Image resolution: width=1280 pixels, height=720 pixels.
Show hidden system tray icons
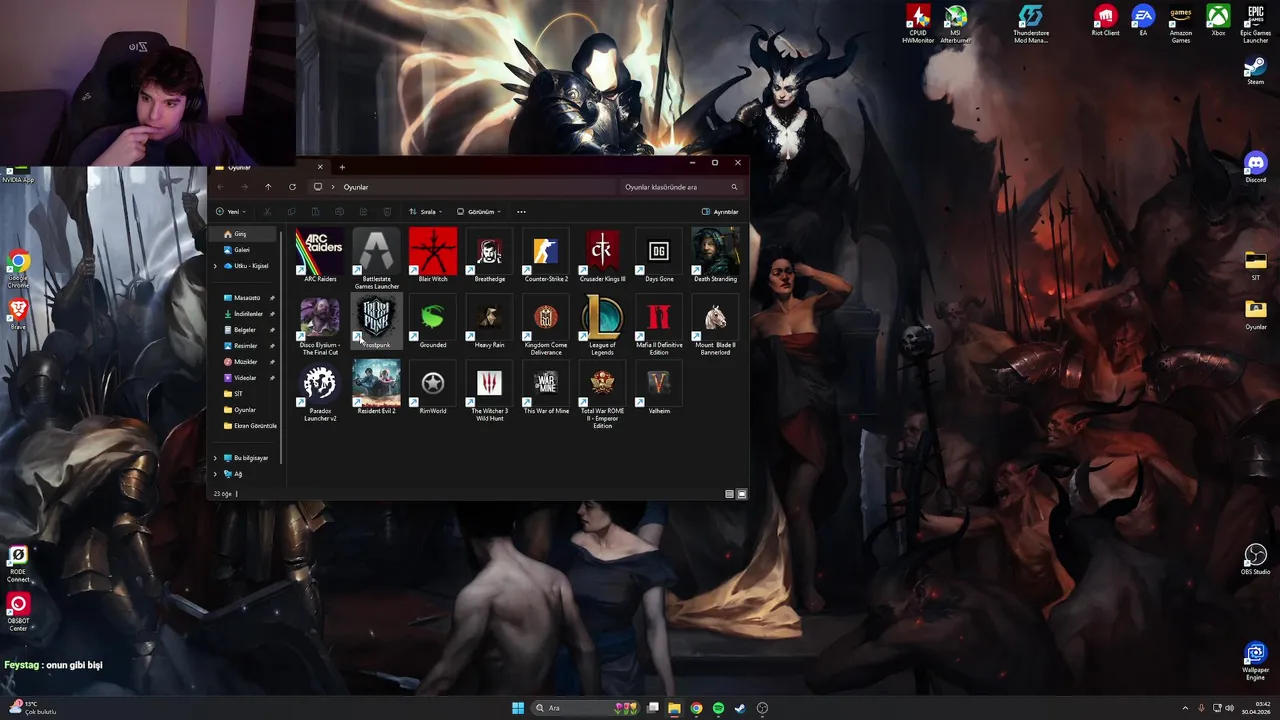tap(1185, 708)
